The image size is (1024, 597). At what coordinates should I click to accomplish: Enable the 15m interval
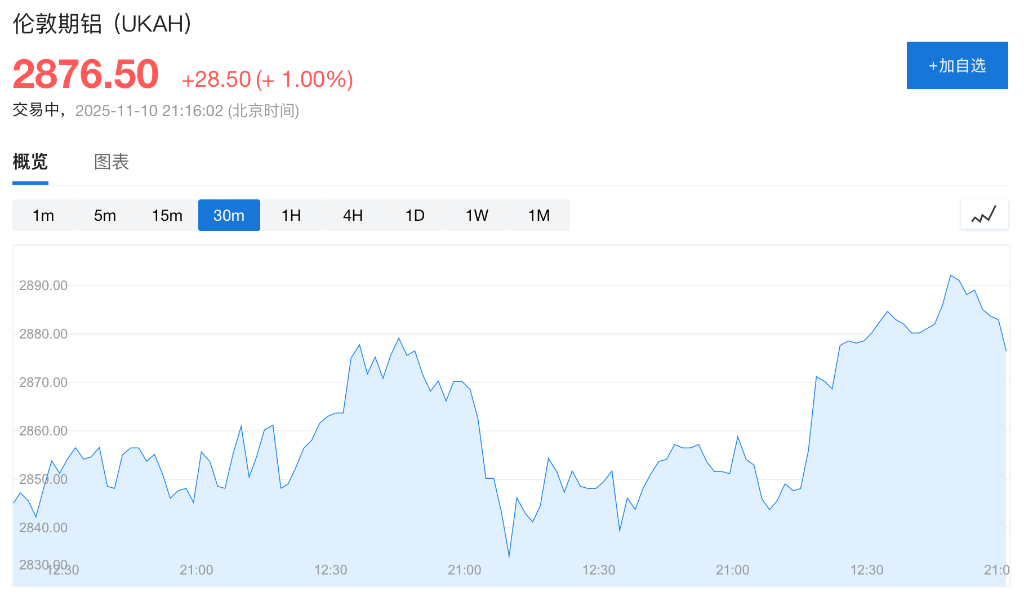167,214
